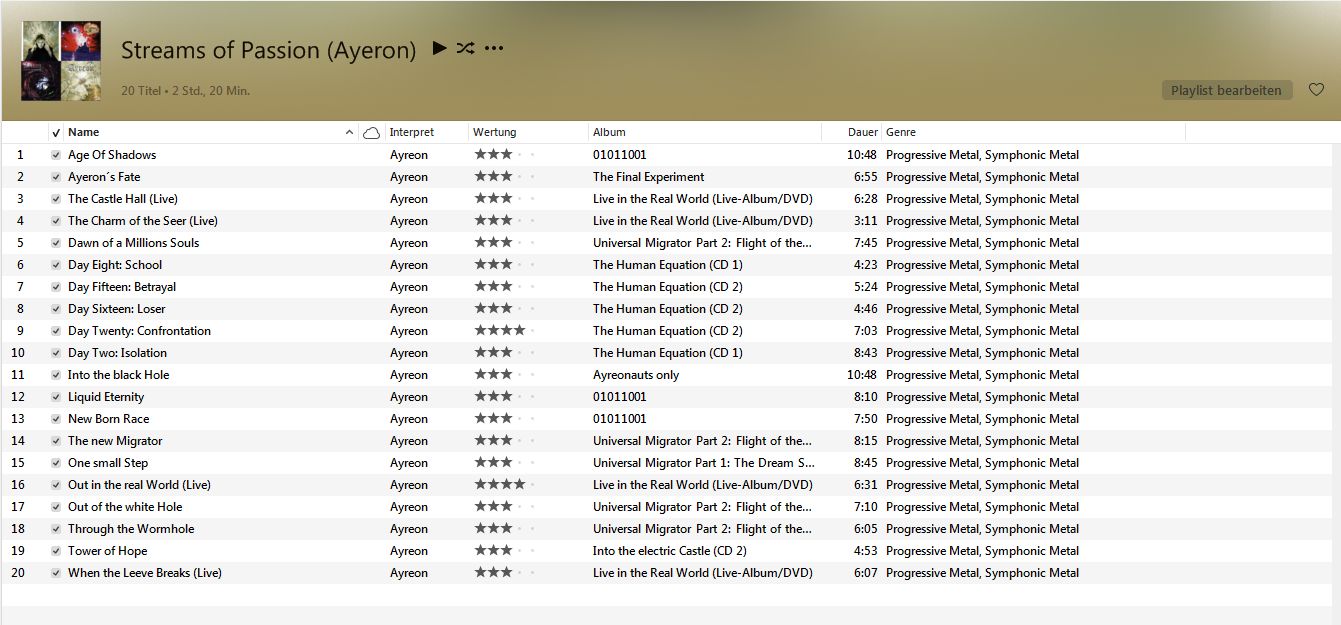Select the song Age Of Shadows
Screen dimensions: 1341x625
(112, 155)
